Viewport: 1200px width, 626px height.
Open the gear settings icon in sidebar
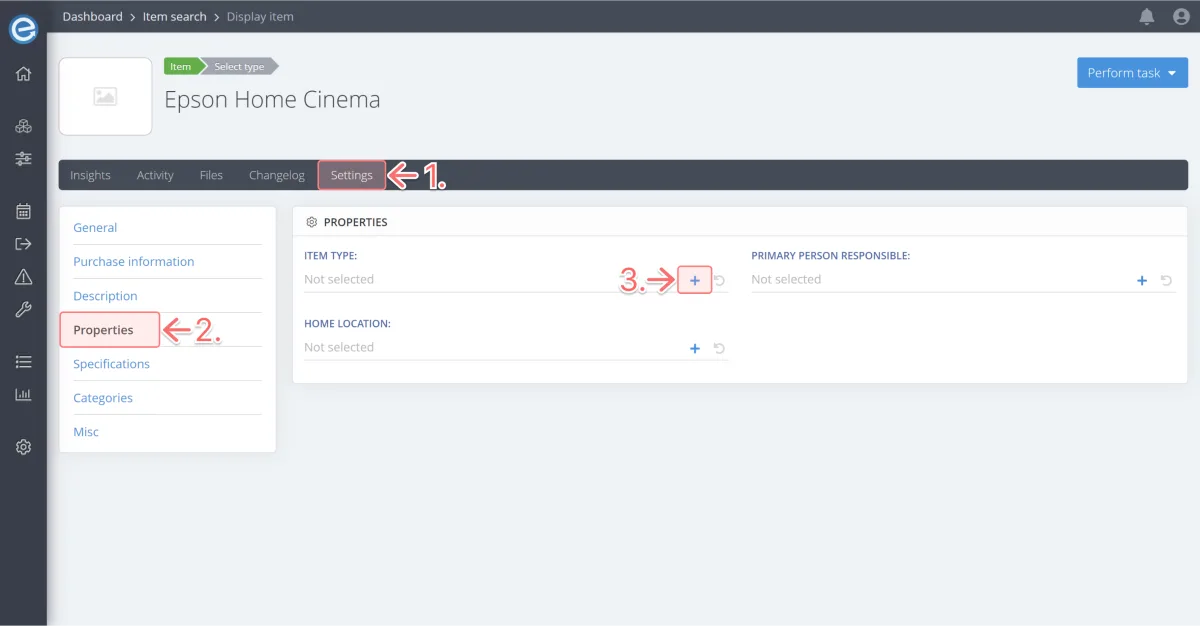23,447
